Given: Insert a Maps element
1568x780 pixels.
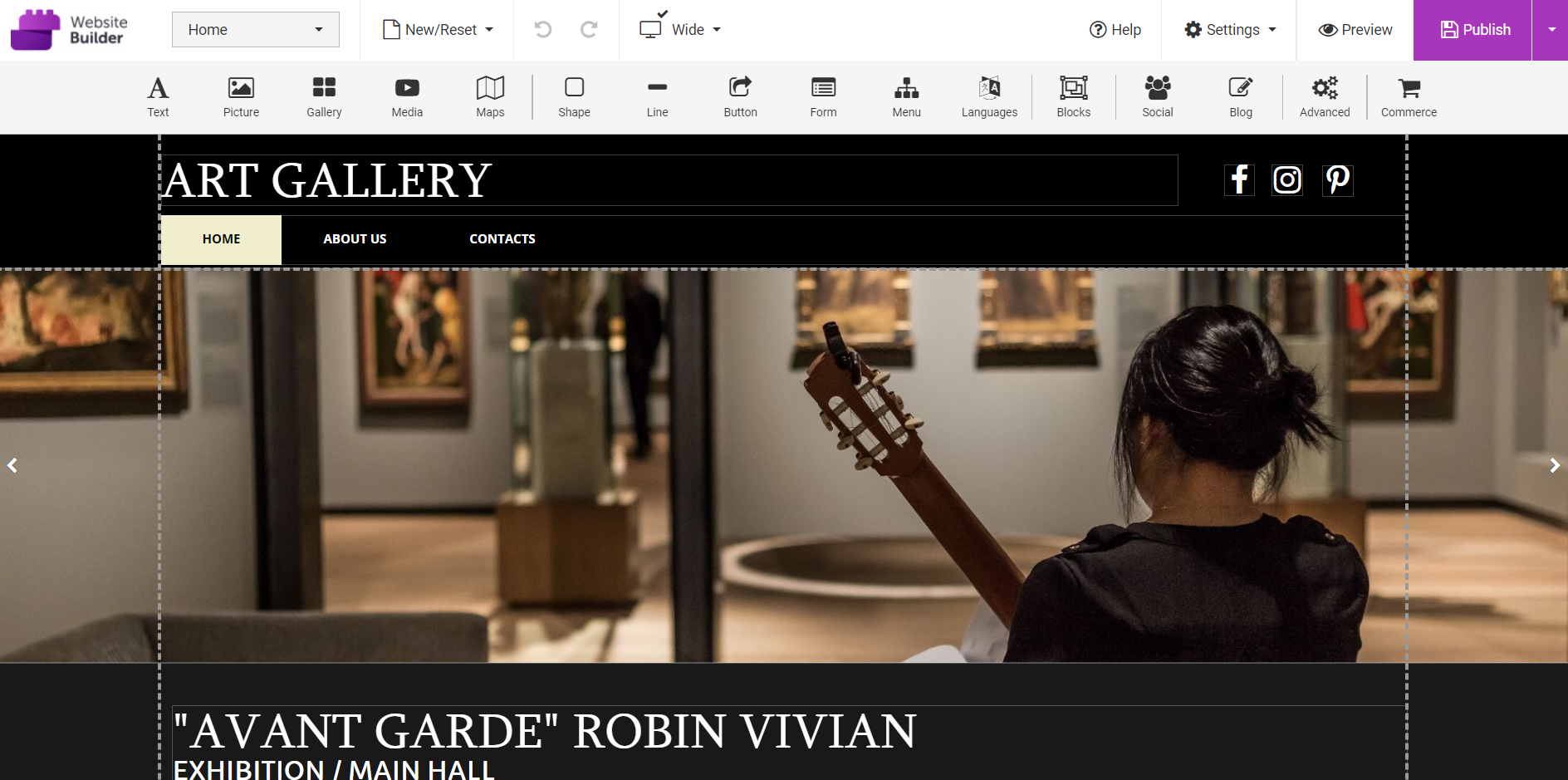Looking at the screenshot, I should 490,97.
